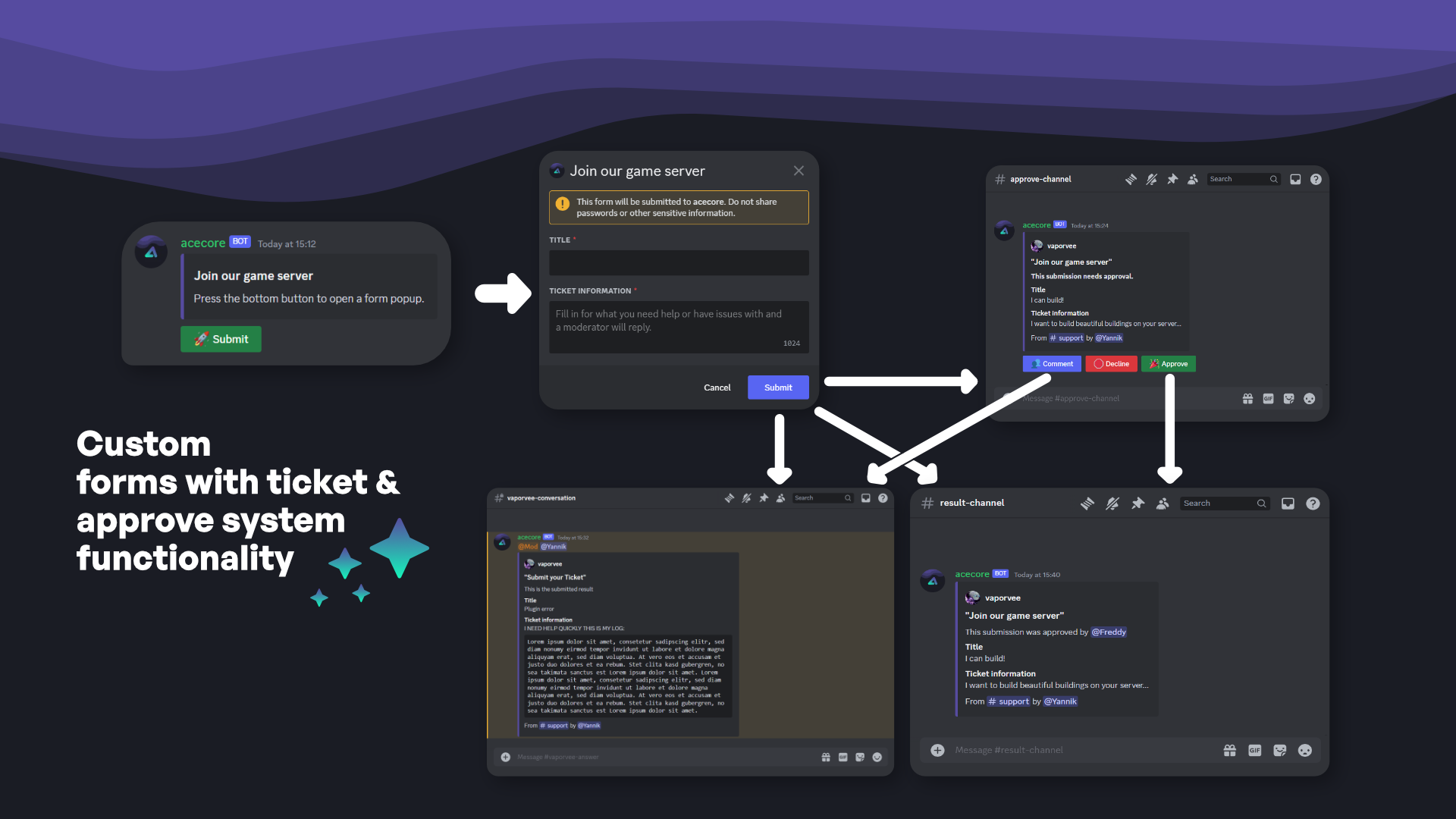Open the #support channel link in result-channel
This screenshot has width=1456, height=819.
coord(1009,701)
